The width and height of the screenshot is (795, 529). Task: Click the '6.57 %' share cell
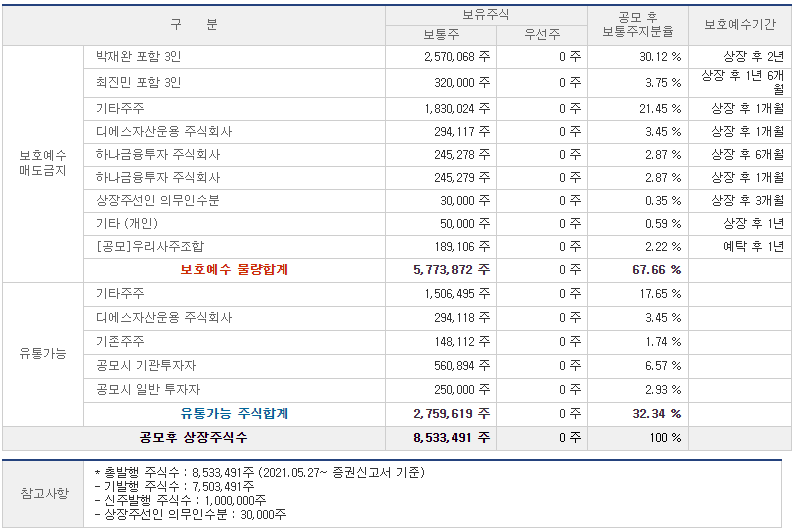click(x=663, y=366)
